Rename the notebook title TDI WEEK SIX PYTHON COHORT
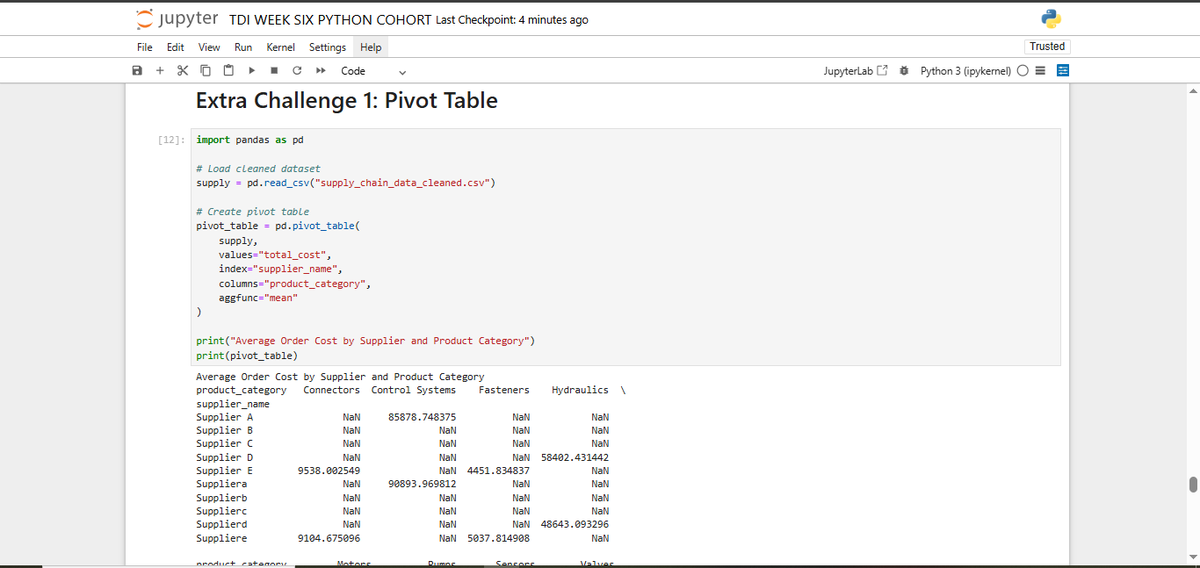This screenshot has width=1200, height=568. pos(330,20)
